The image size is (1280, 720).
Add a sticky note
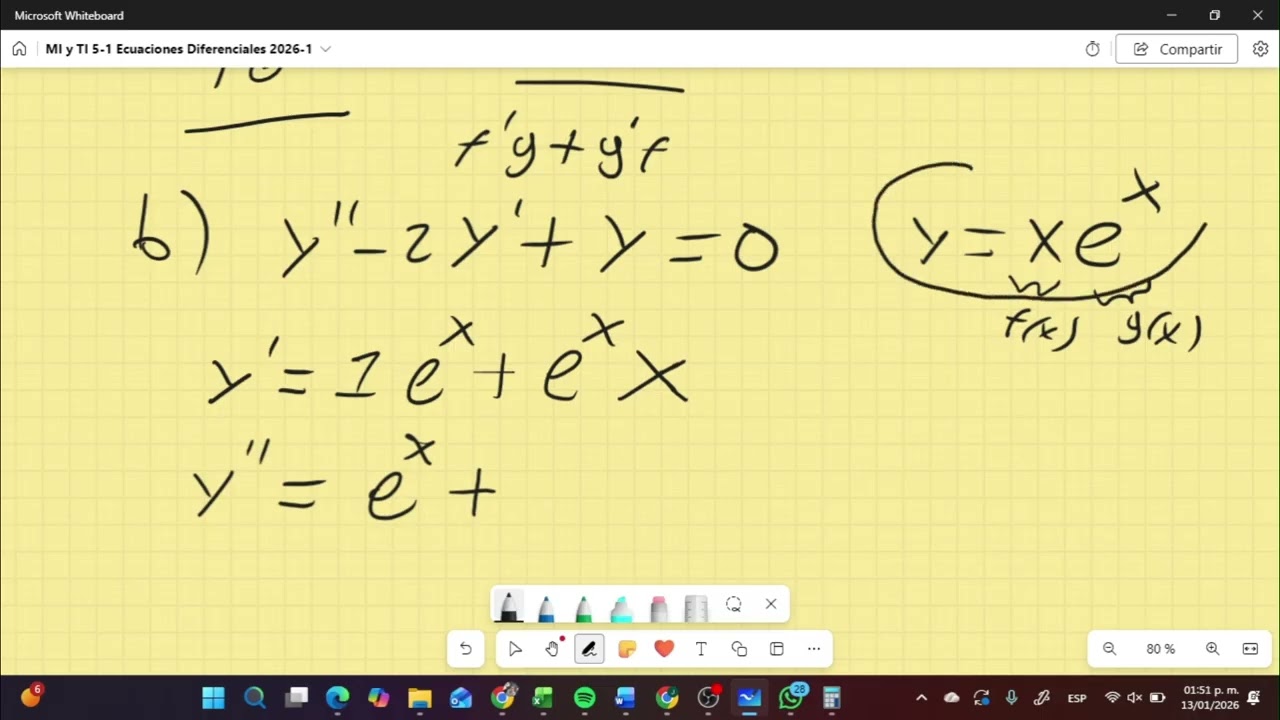627,649
